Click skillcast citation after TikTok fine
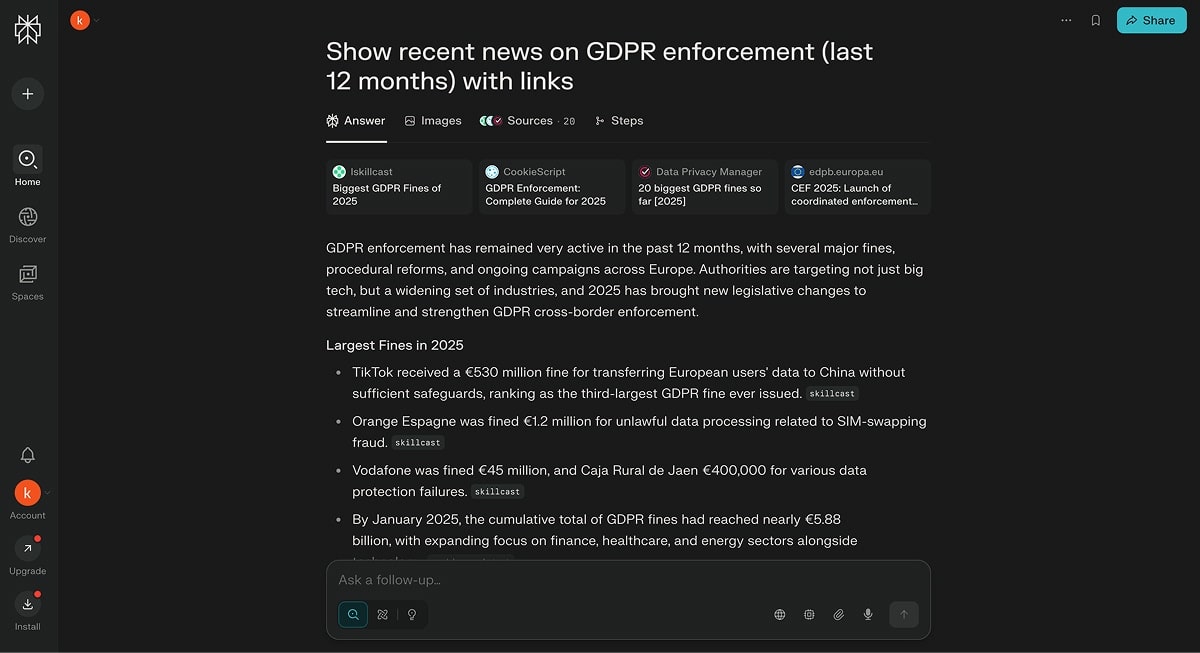 tap(833, 394)
